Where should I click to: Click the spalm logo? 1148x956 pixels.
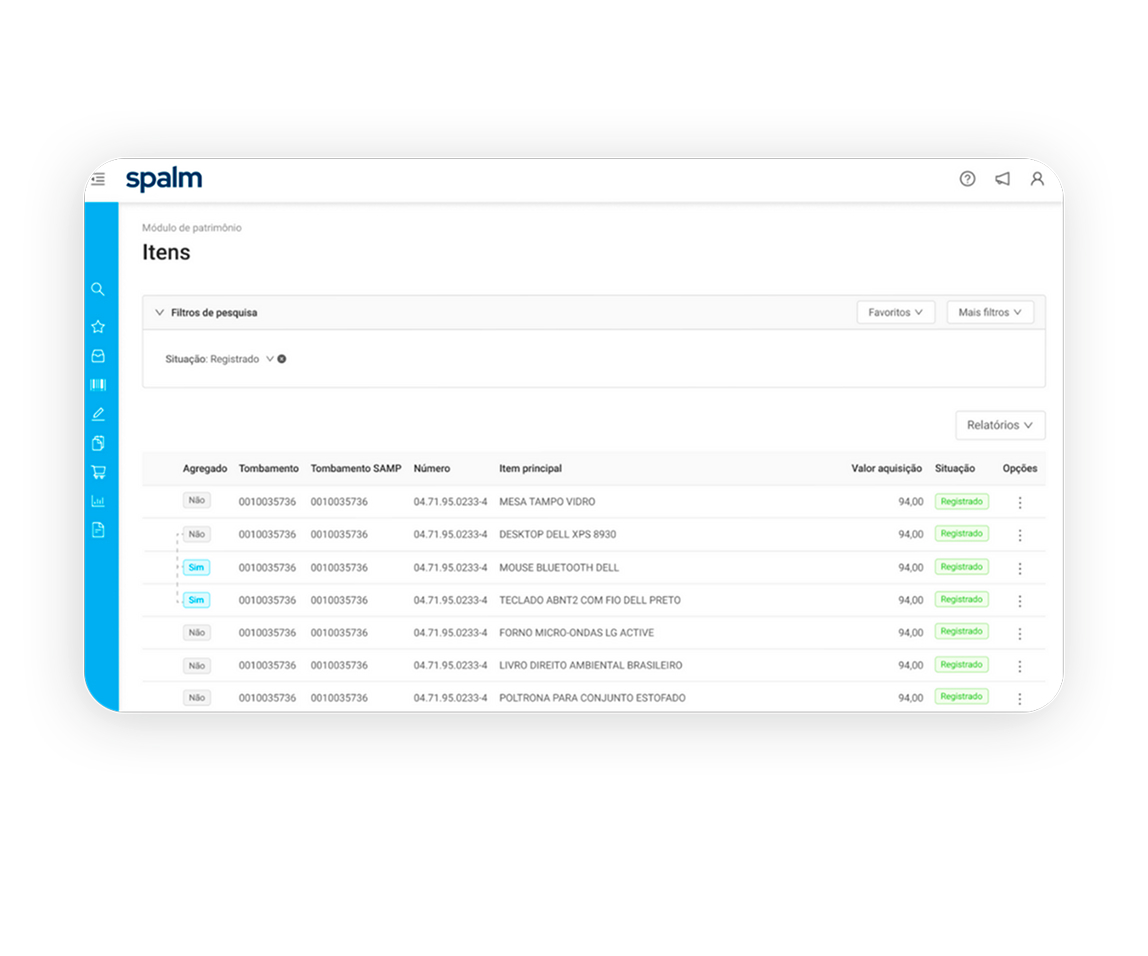(164, 180)
